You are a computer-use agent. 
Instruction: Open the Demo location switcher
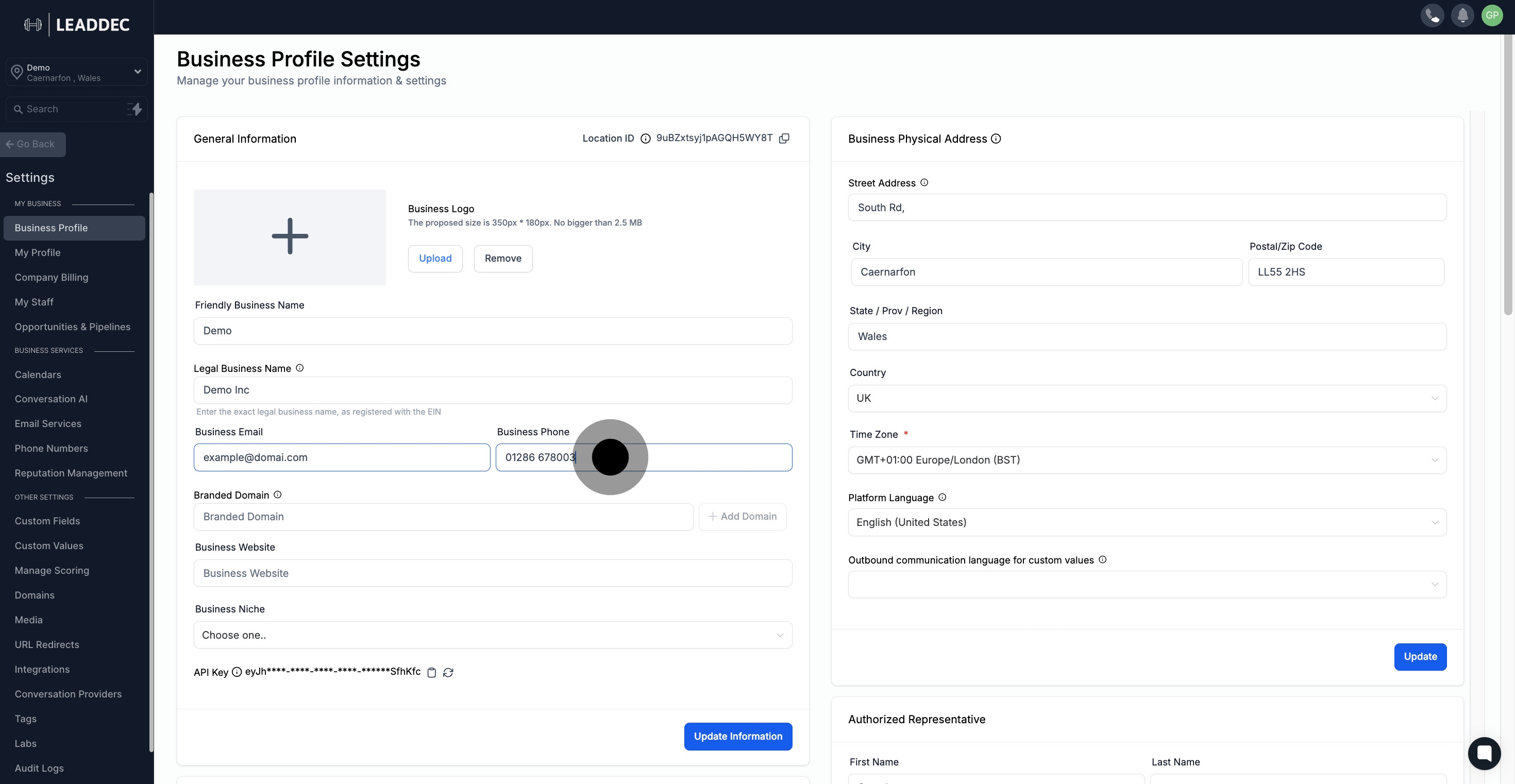[76, 72]
